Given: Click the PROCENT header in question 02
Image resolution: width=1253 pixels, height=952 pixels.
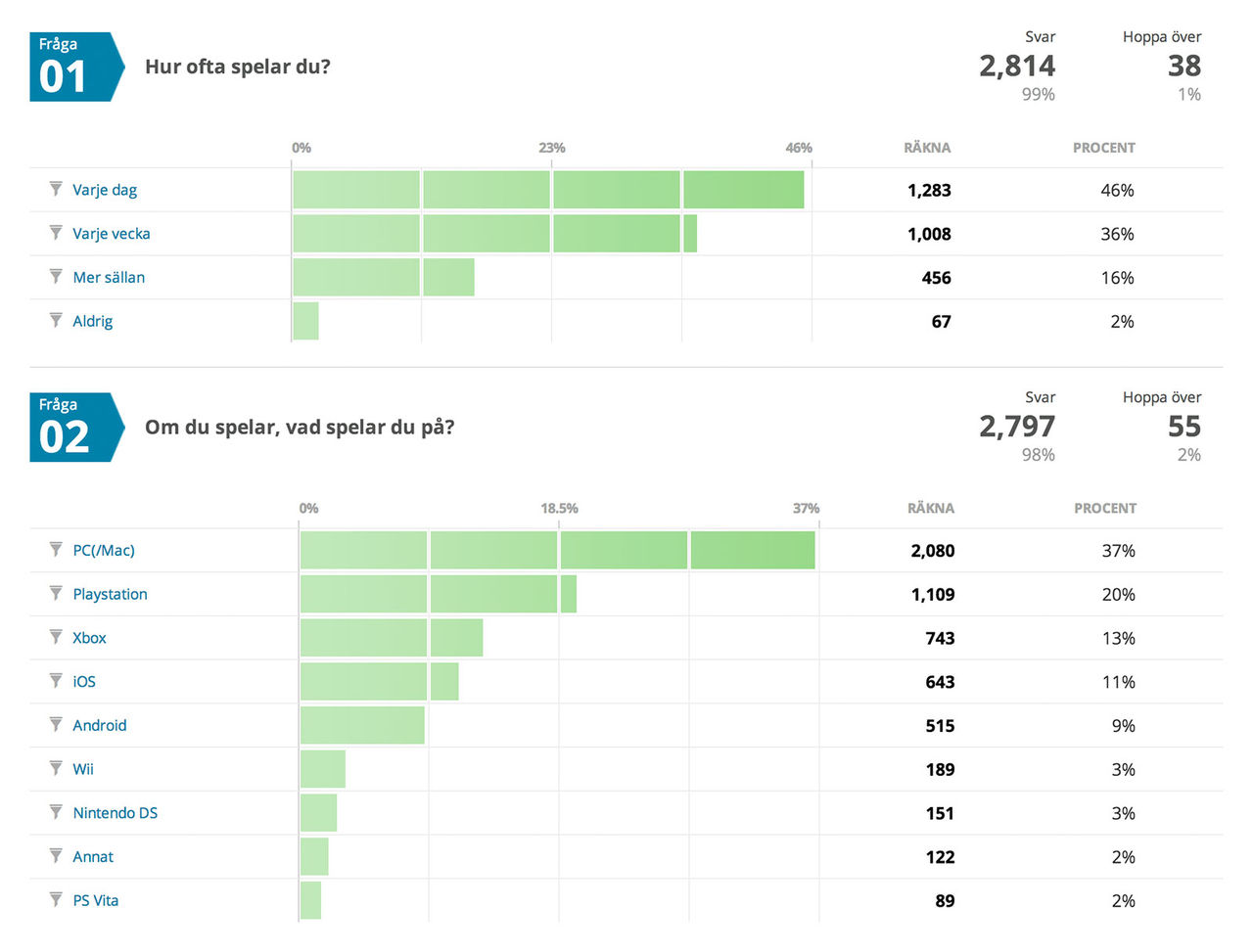Looking at the screenshot, I should [1104, 509].
